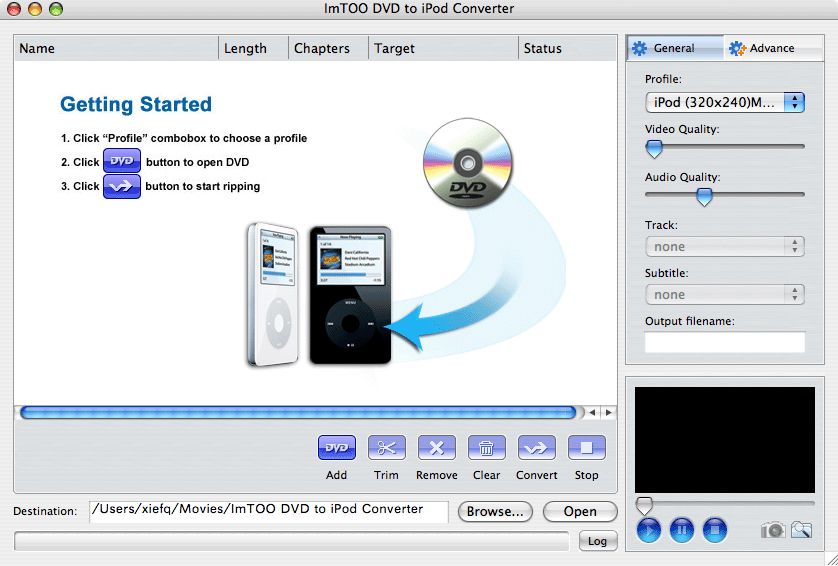
Task: Click the Stop label text
Action: pyautogui.click(x=586, y=475)
